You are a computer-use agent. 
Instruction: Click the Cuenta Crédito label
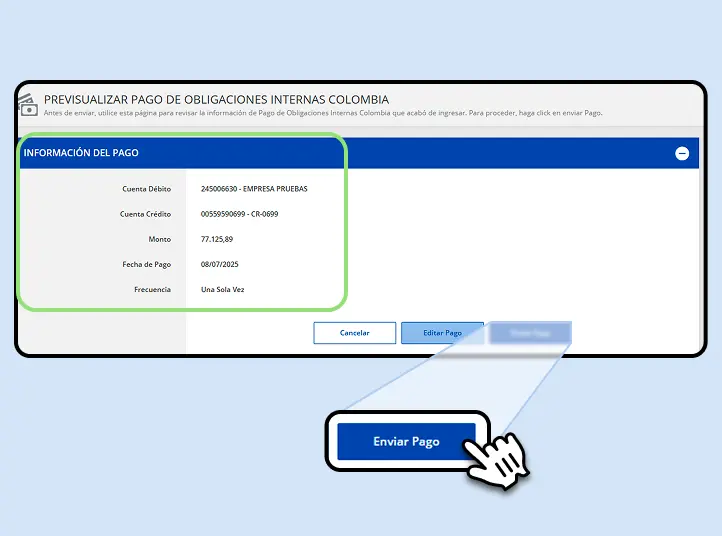(x=146, y=214)
